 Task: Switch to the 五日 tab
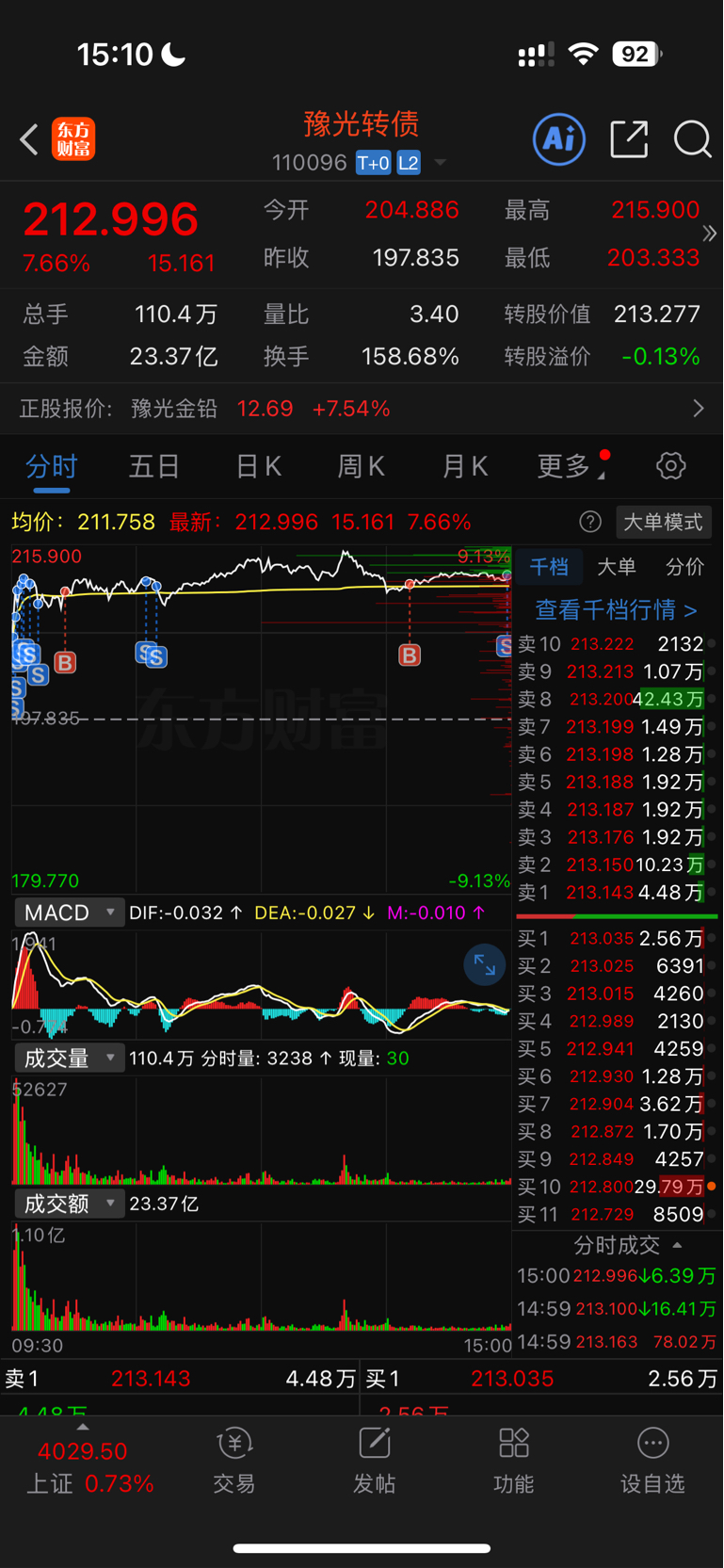click(154, 466)
